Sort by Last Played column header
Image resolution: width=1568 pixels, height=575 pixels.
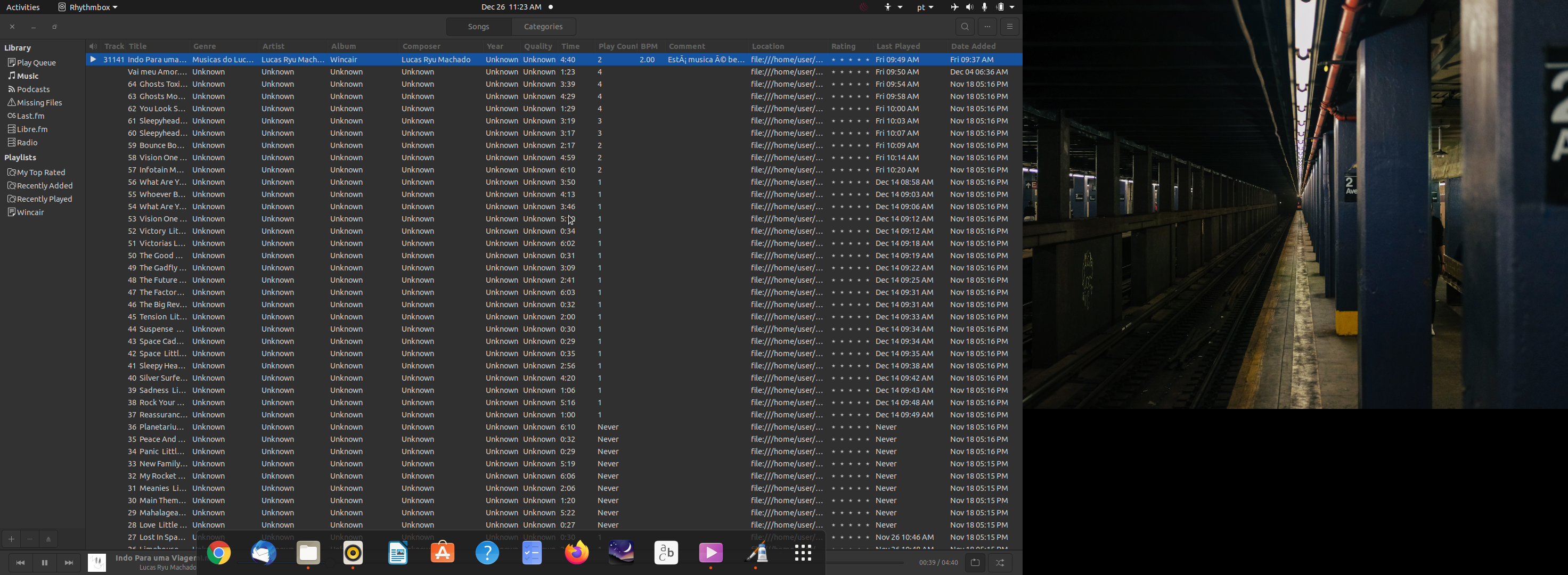click(898, 46)
